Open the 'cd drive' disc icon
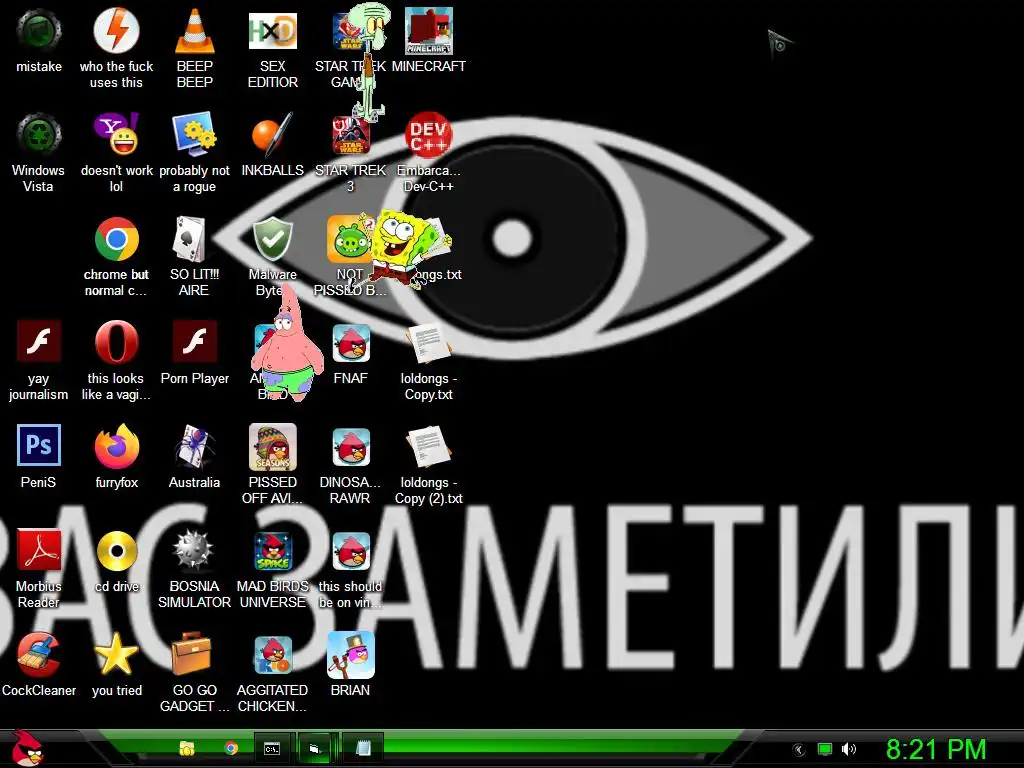1024x768 pixels. pyautogui.click(x=116, y=551)
